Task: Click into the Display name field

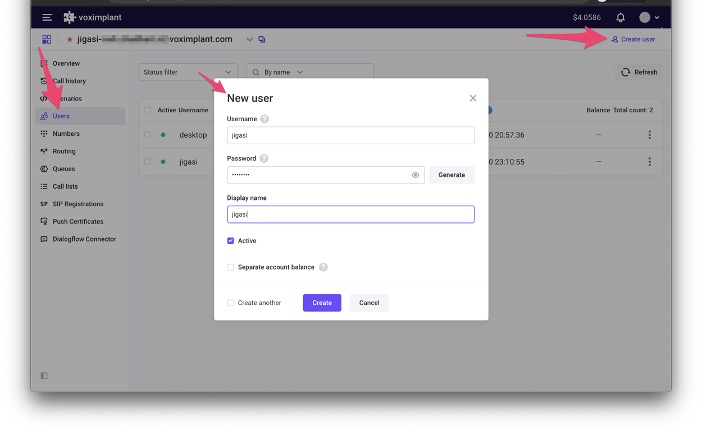Action: tap(351, 214)
